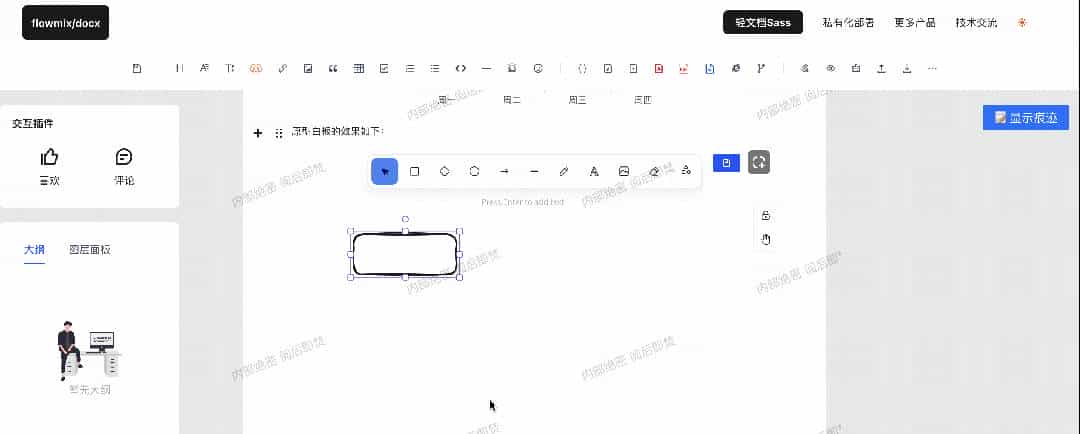The image size is (1080, 434).
Task: Open the 更多产品 menu item
Action: coord(915,23)
